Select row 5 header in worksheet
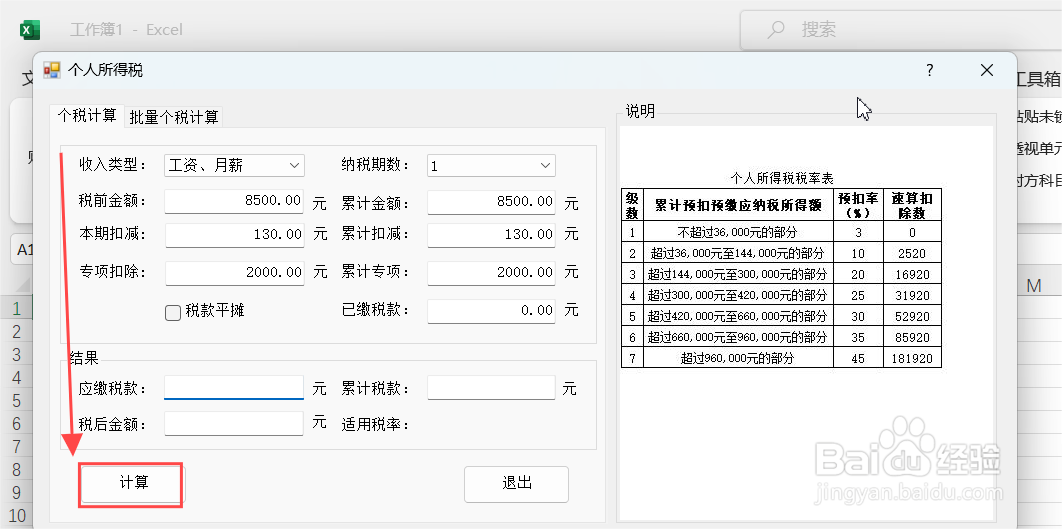Screen dimensions: 1062x529 pyautogui.click(x=16, y=400)
